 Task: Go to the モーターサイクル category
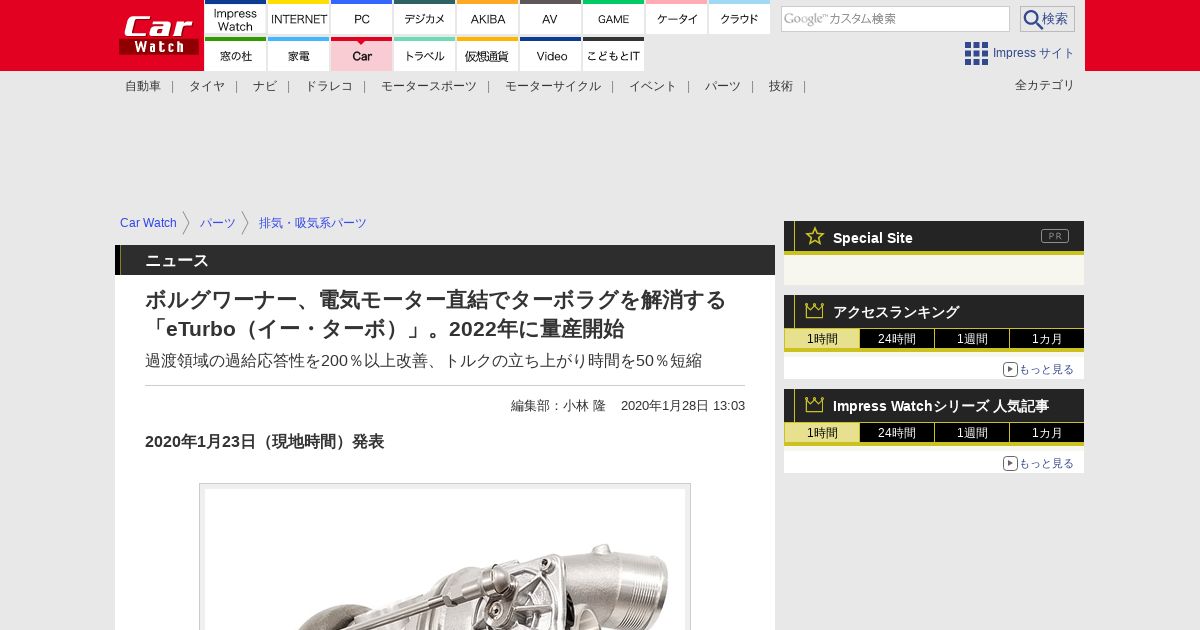pyautogui.click(x=553, y=86)
